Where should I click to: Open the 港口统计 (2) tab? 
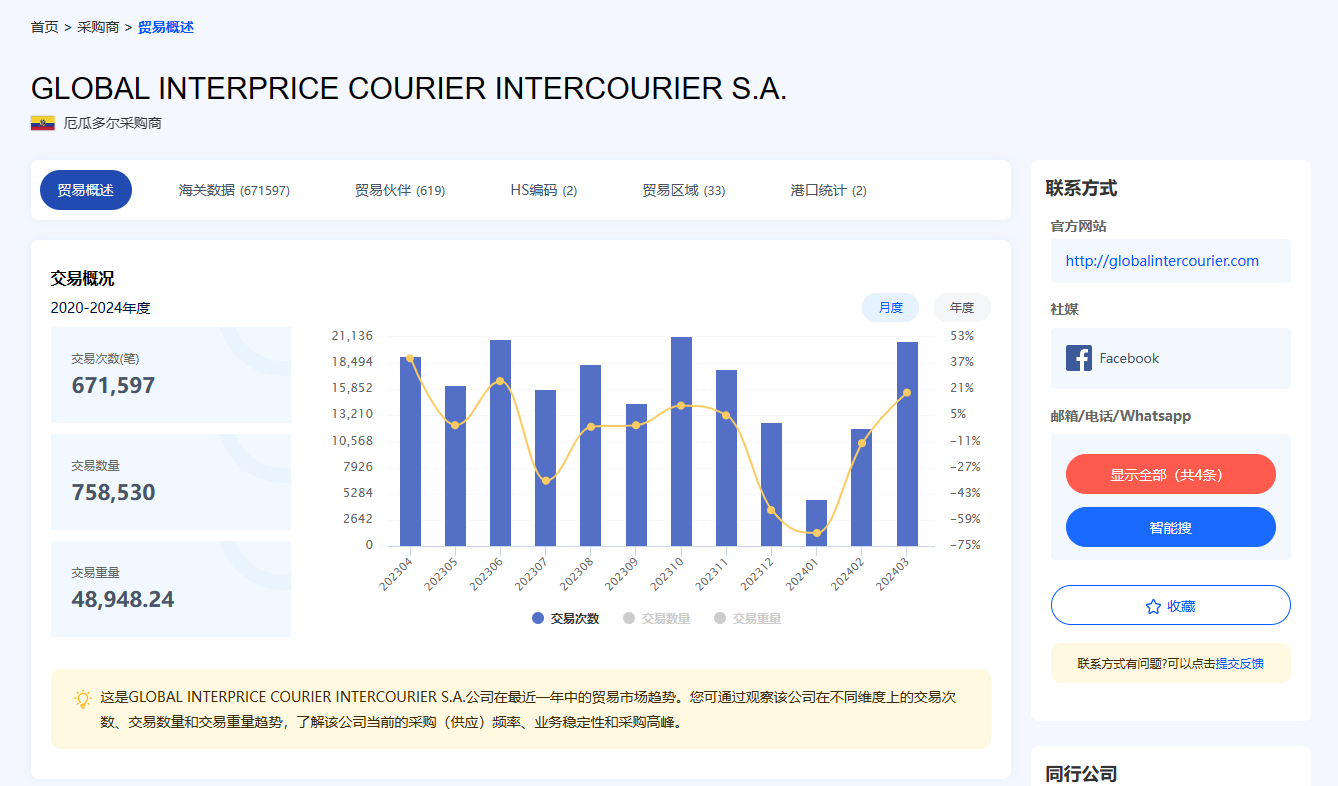(x=828, y=190)
